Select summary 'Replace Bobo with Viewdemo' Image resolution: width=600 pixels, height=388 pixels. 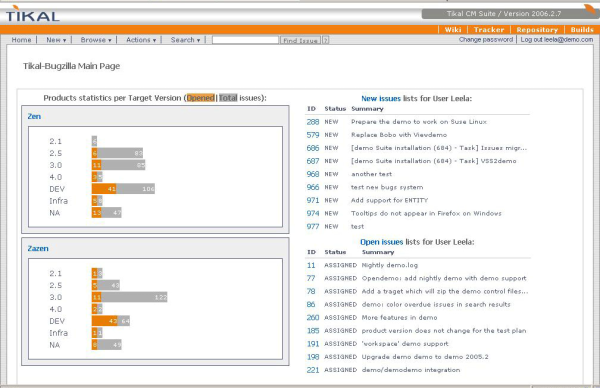pyautogui.click(x=399, y=135)
